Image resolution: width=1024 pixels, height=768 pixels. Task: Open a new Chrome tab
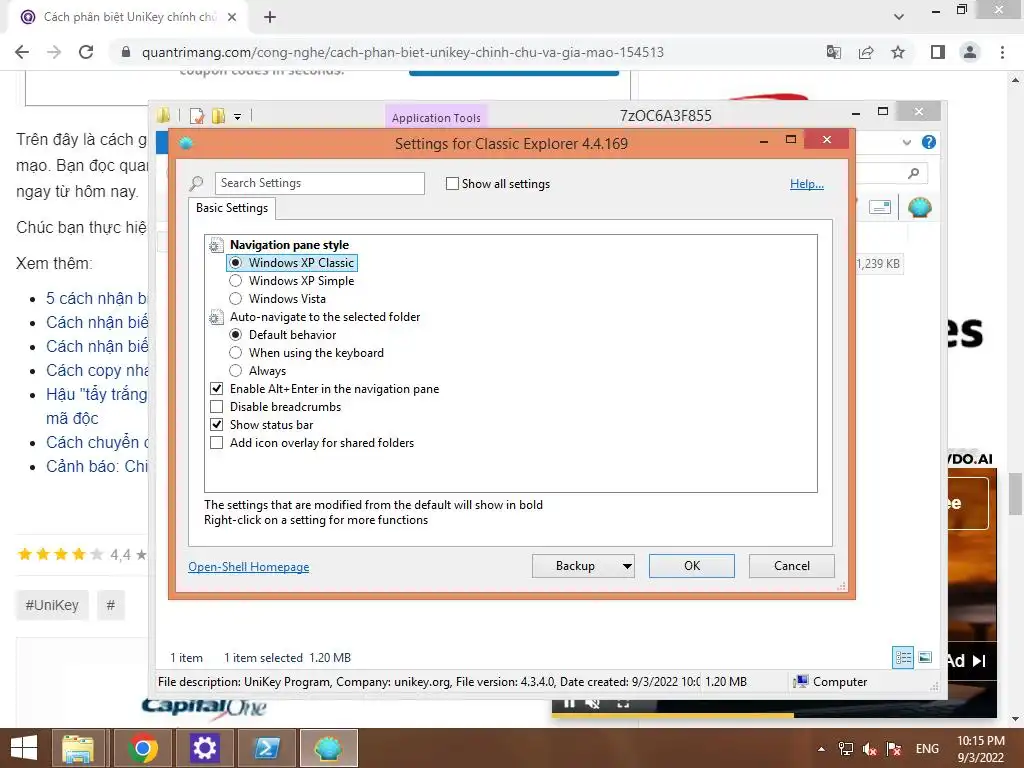click(x=270, y=17)
